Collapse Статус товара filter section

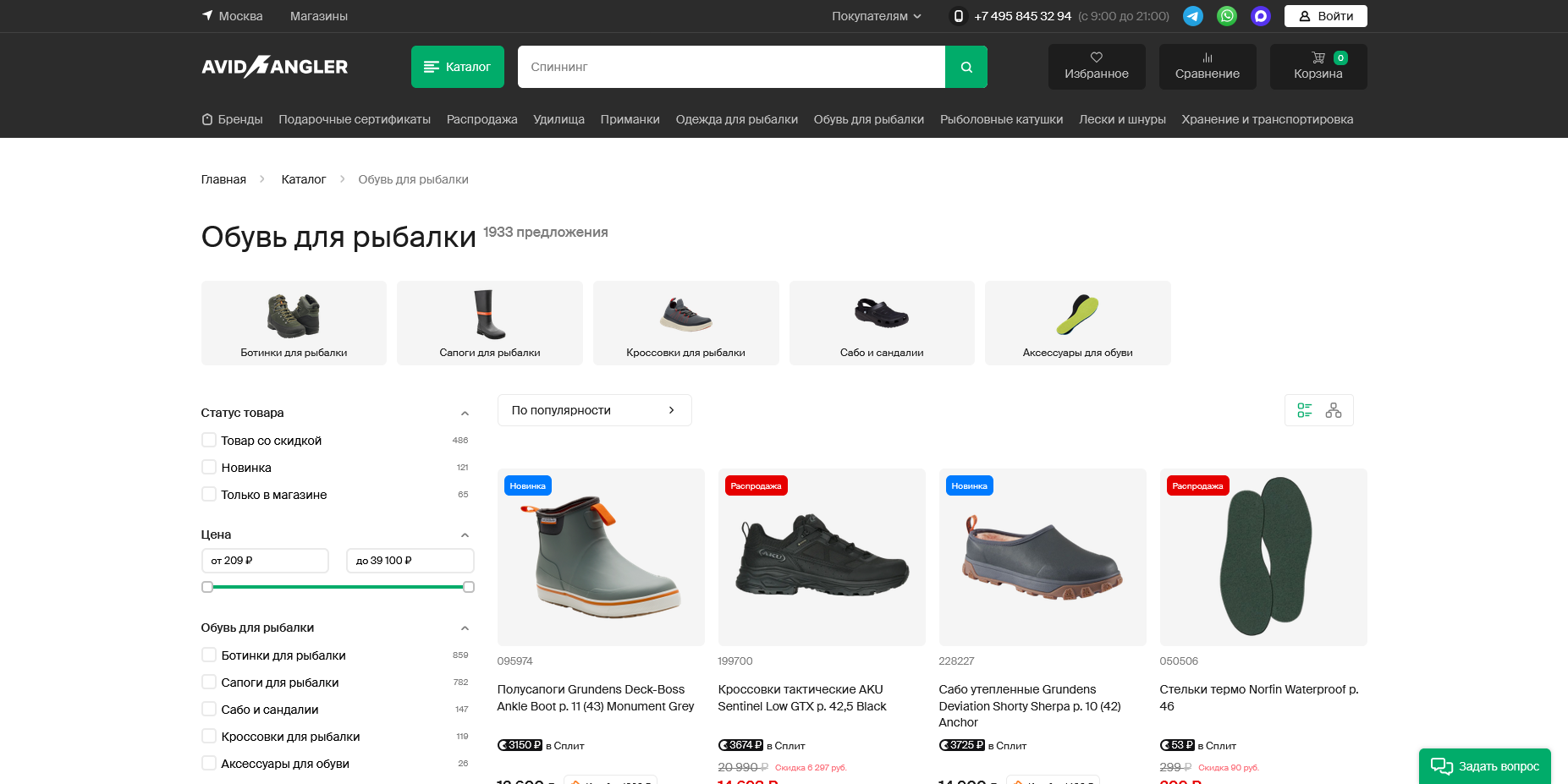[465, 414]
